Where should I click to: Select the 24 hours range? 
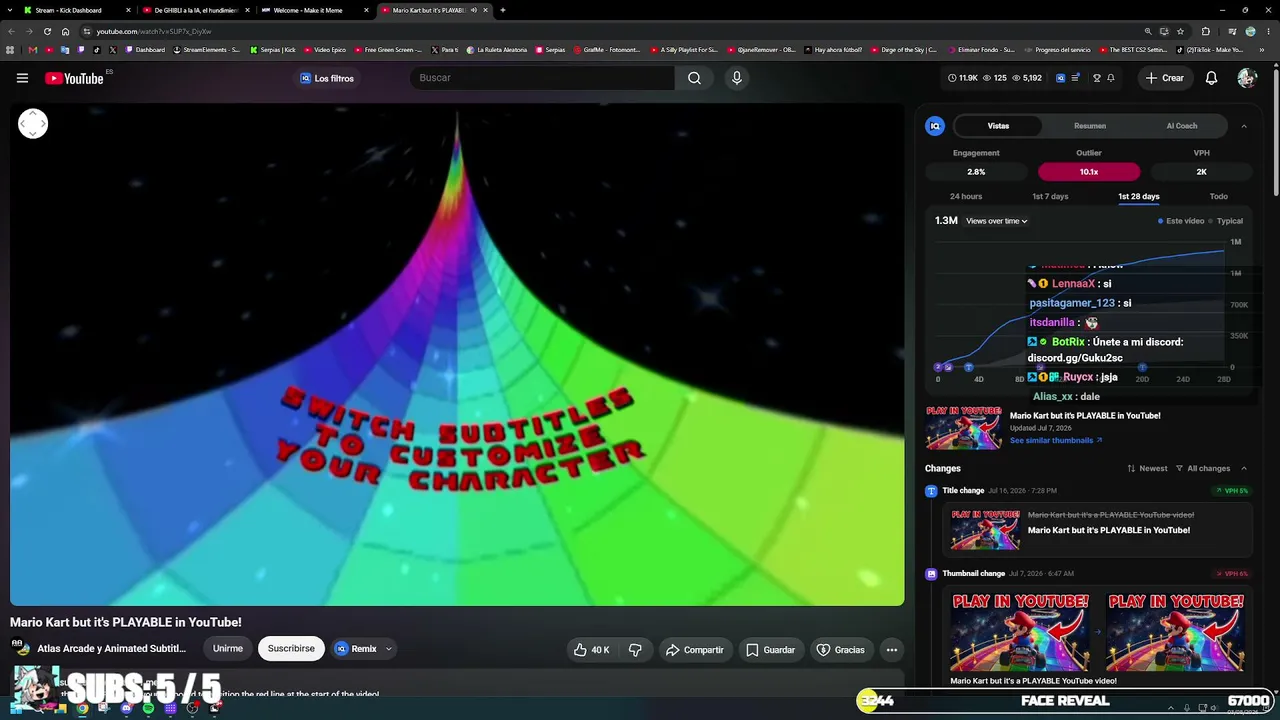click(x=966, y=197)
